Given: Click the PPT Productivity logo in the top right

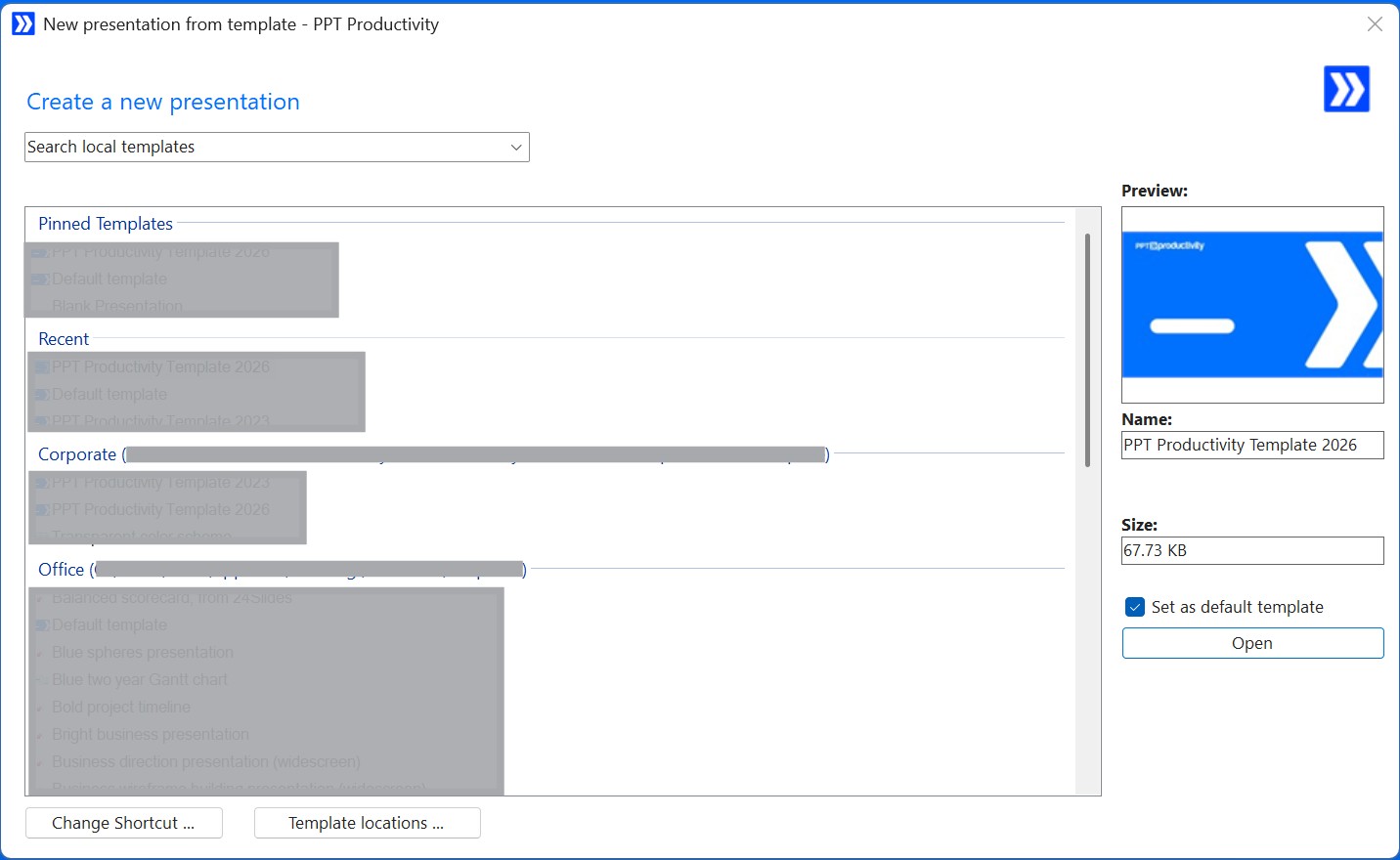Looking at the screenshot, I should click(x=1346, y=89).
